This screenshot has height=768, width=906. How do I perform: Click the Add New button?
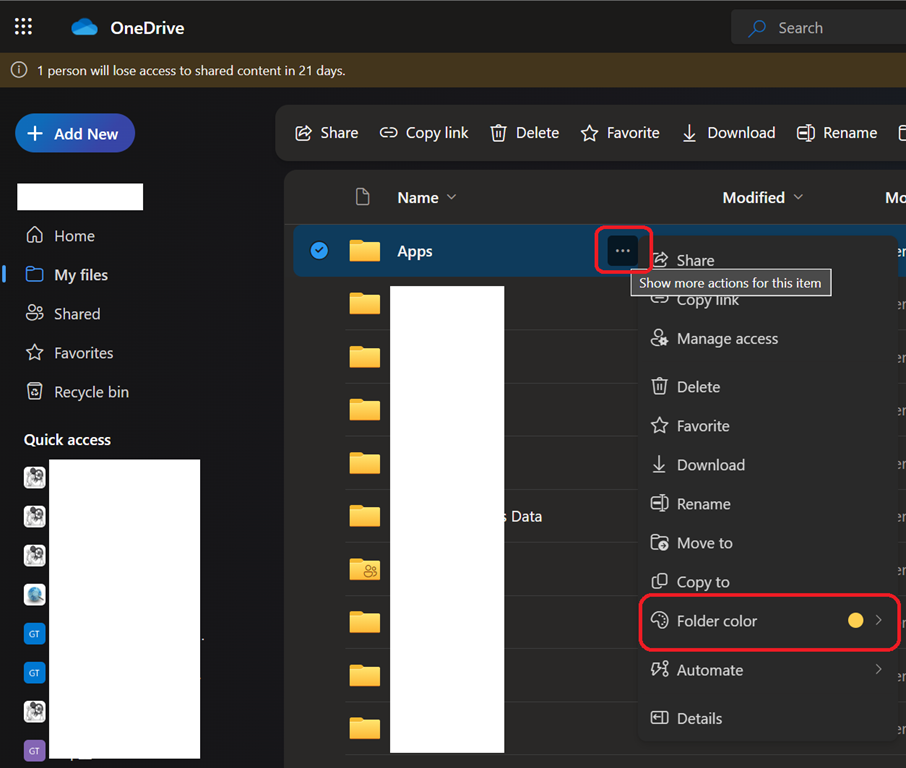click(x=74, y=134)
